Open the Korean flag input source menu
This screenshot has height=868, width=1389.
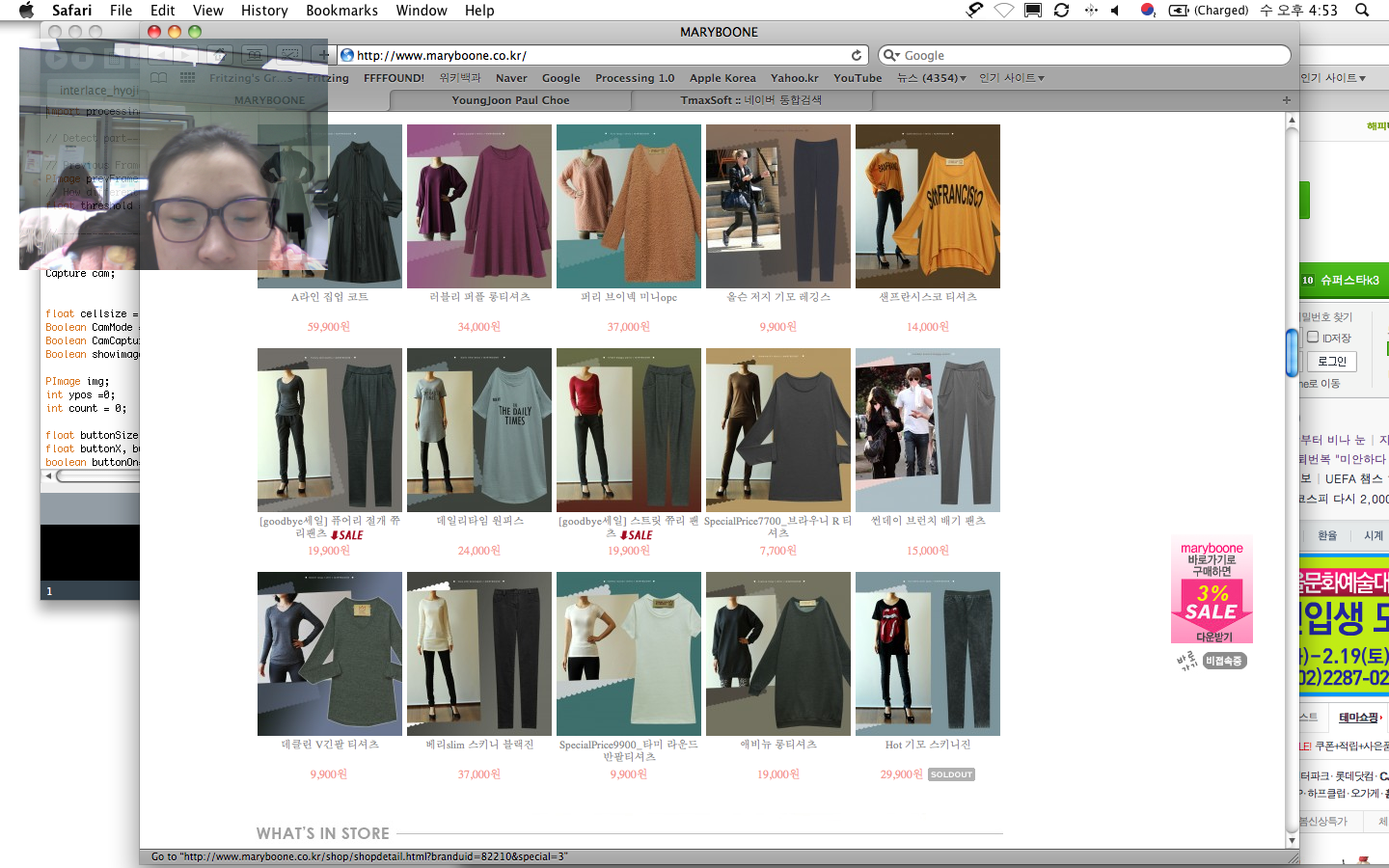1148,11
